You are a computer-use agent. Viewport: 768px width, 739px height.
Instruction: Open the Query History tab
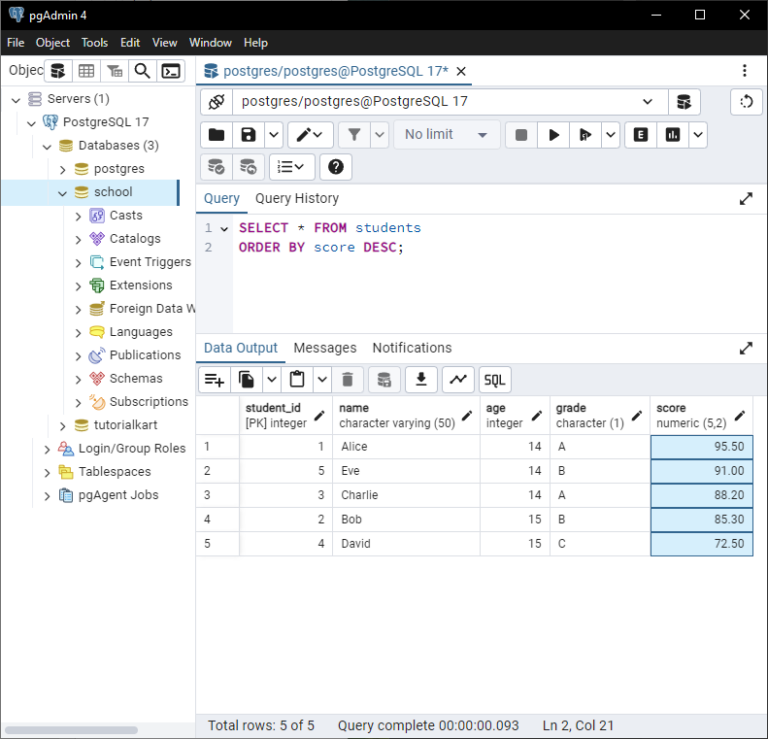pyautogui.click(x=297, y=198)
